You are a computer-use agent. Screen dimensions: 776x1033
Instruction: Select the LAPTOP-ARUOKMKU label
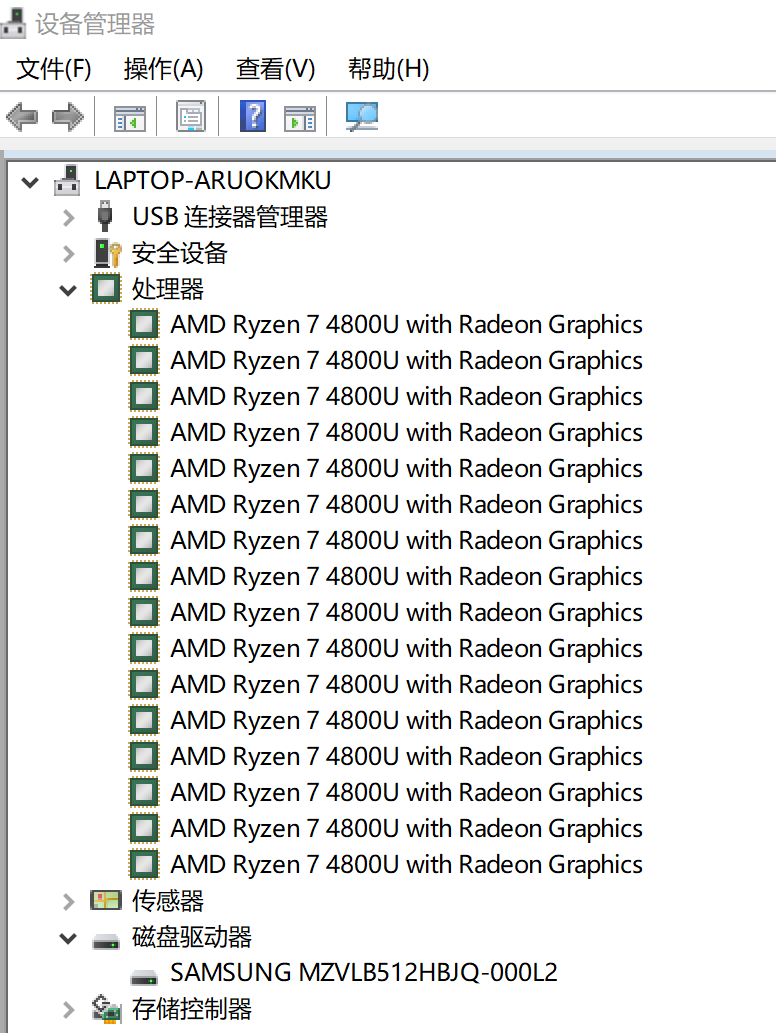213,181
